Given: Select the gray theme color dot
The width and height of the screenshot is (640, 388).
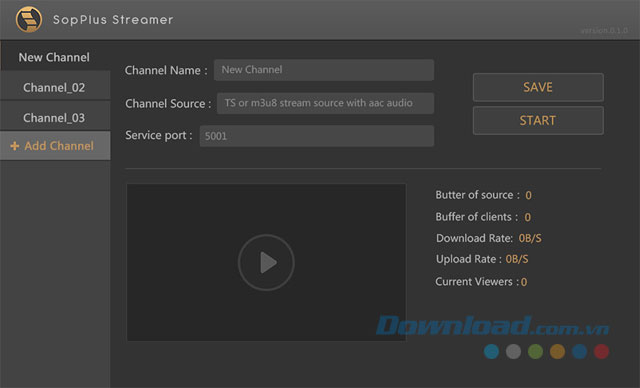Looking at the screenshot, I should point(513,351).
